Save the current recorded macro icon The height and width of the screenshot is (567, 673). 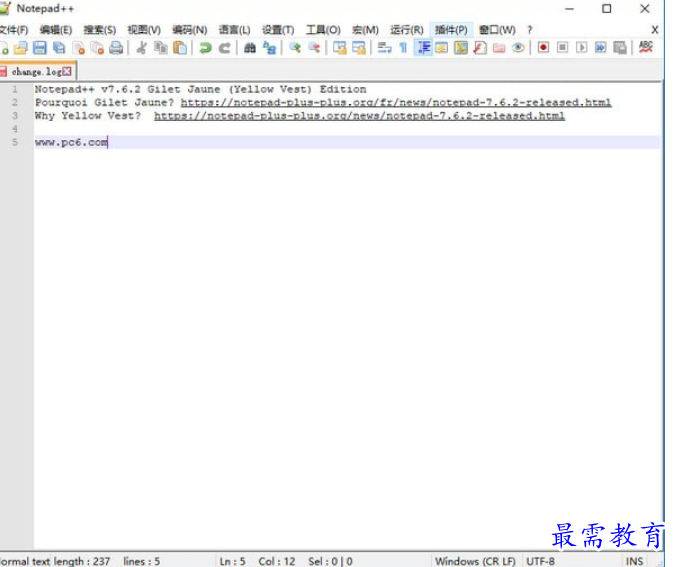tap(620, 48)
